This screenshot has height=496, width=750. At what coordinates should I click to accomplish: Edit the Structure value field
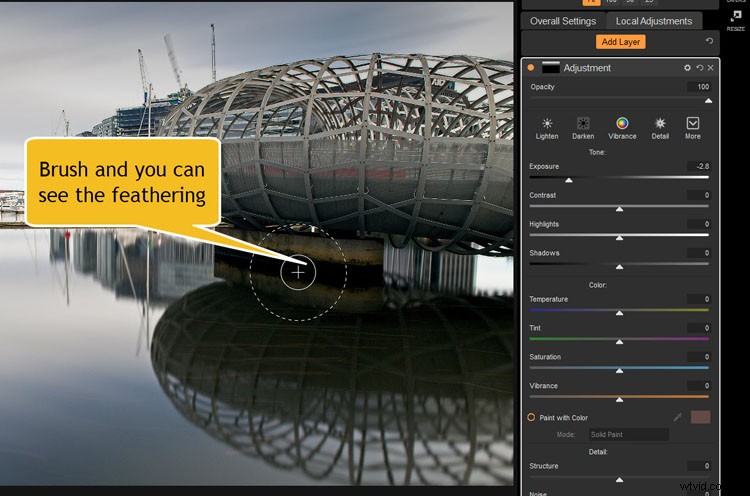click(x=699, y=466)
